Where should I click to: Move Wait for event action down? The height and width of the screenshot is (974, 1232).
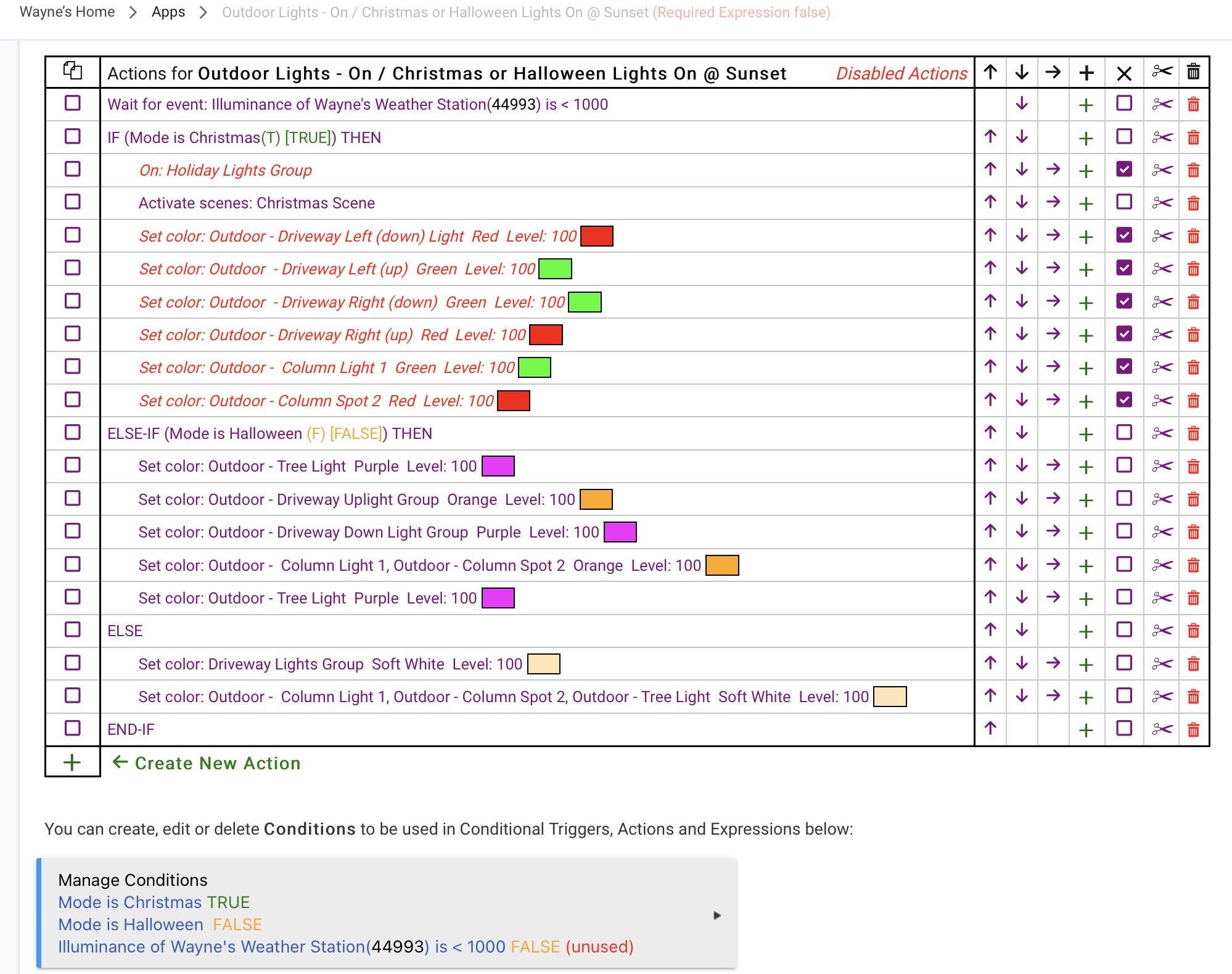coord(1022,104)
